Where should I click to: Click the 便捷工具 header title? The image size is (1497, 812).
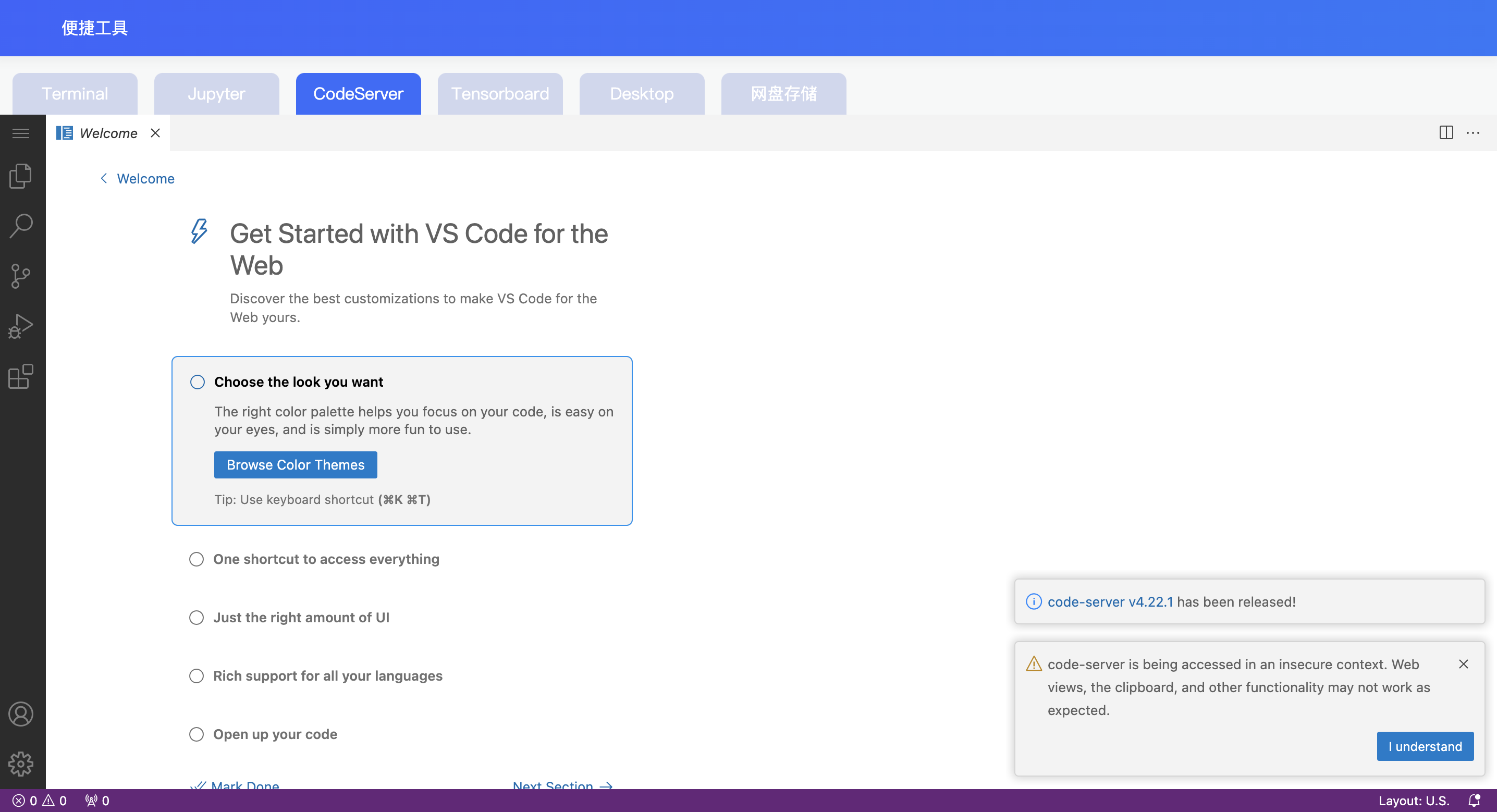click(x=95, y=28)
